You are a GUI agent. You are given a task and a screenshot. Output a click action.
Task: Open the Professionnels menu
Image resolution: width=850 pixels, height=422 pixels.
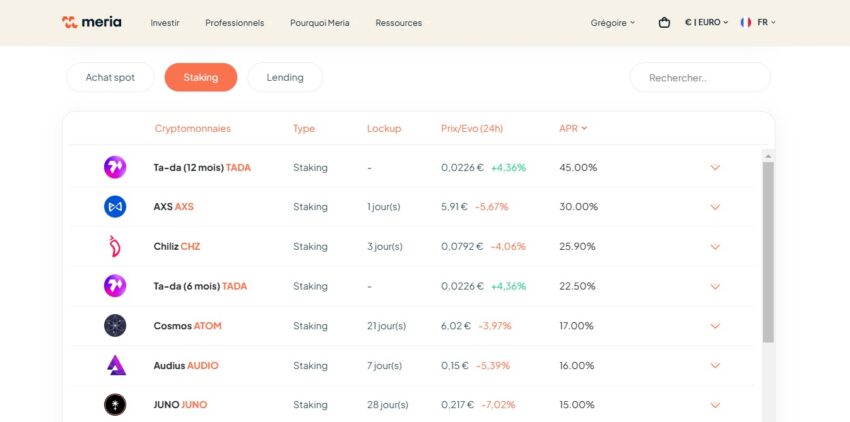(235, 23)
